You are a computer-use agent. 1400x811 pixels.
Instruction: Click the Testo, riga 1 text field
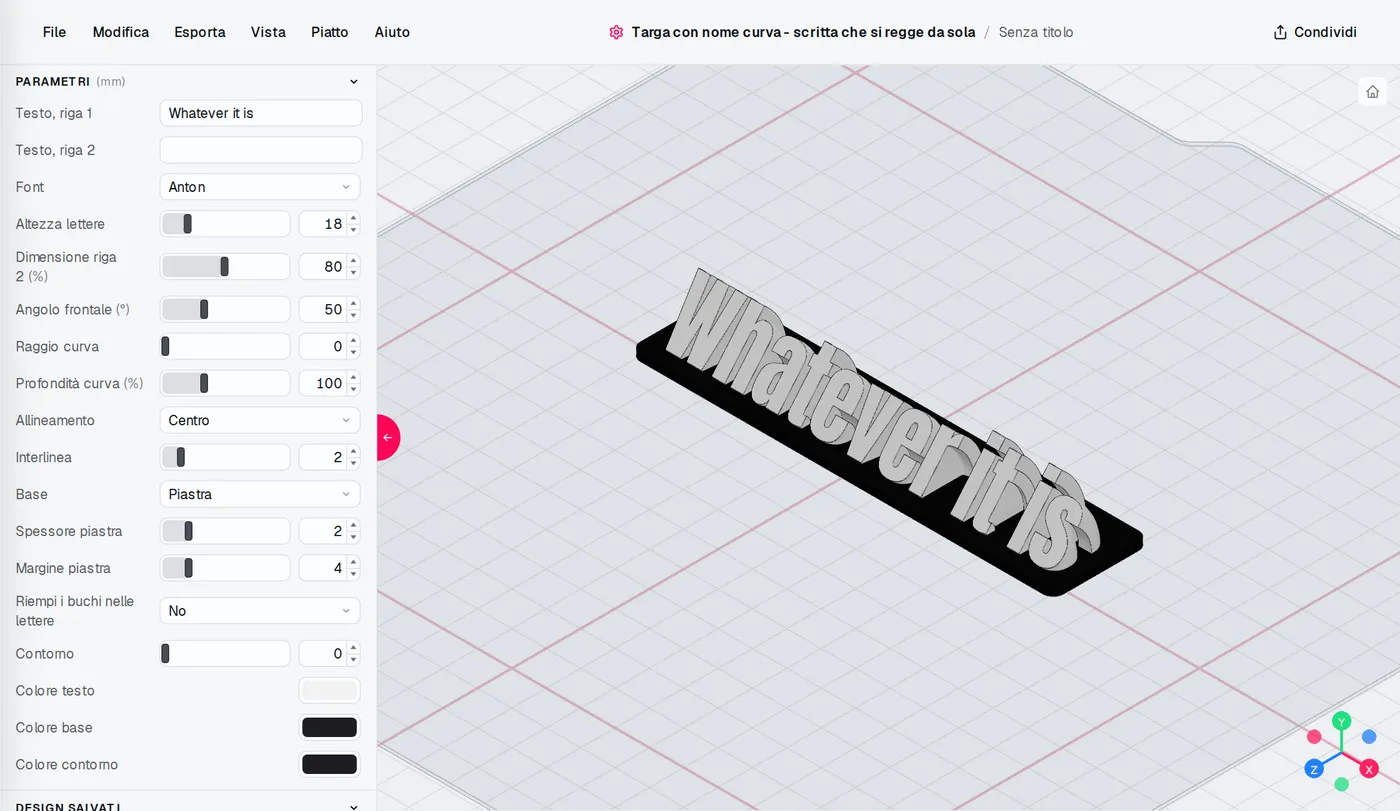pyautogui.click(x=261, y=113)
